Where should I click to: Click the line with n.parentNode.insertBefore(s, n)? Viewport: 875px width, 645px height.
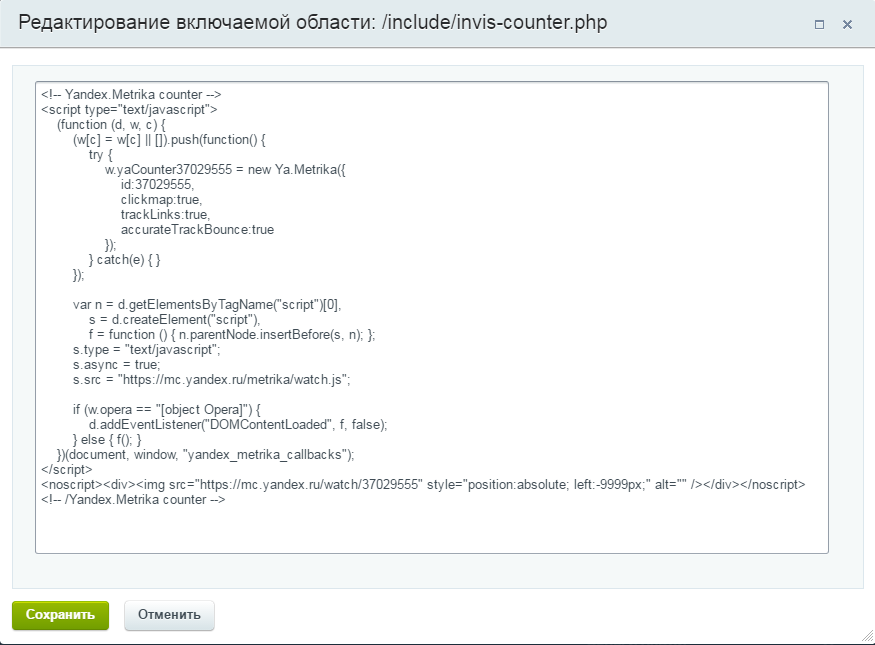(232, 335)
